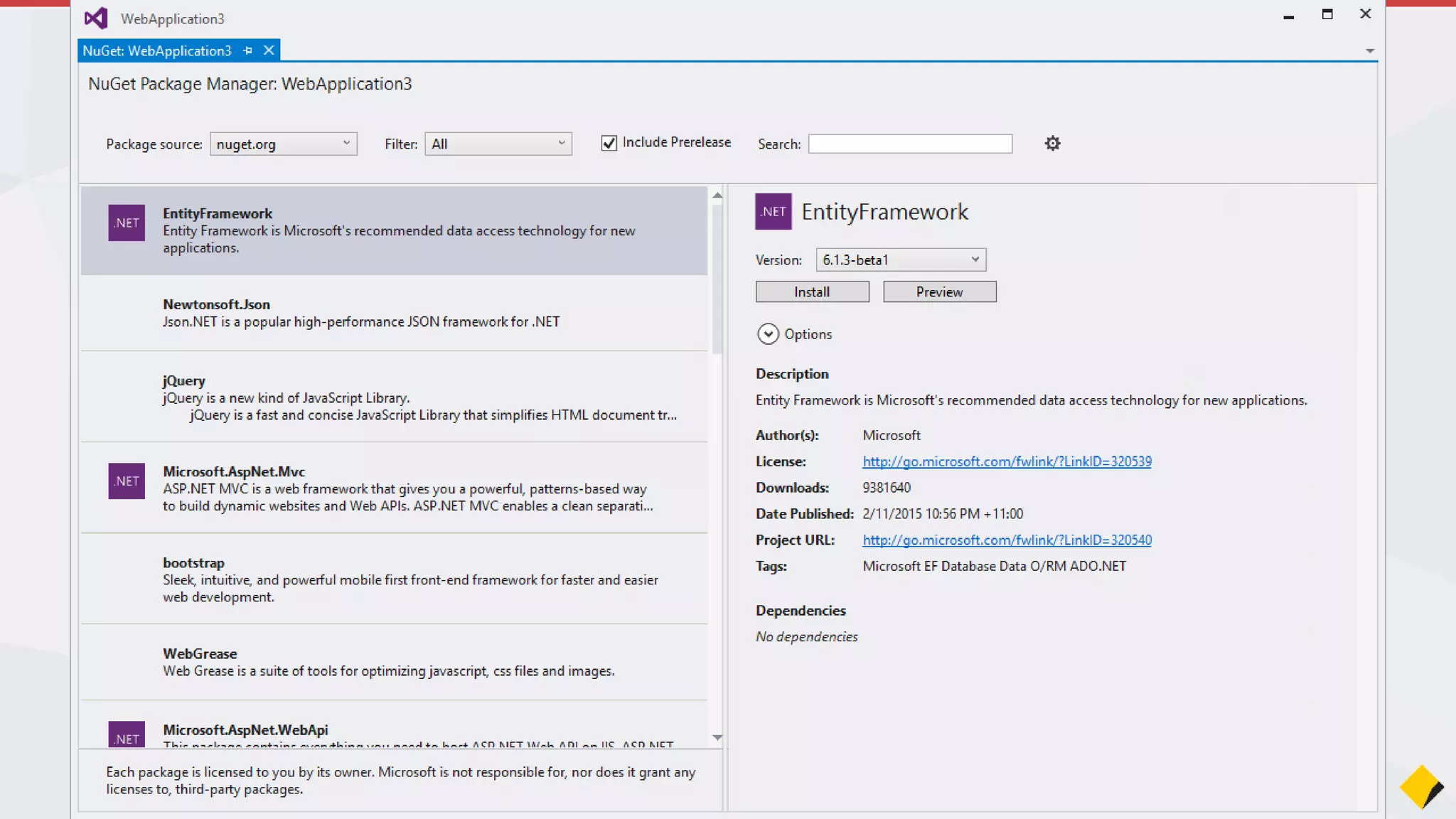This screenshot has height=819, width=1456.
Task: Click the .NET icon in details pane header
Action: pos(773,211)
